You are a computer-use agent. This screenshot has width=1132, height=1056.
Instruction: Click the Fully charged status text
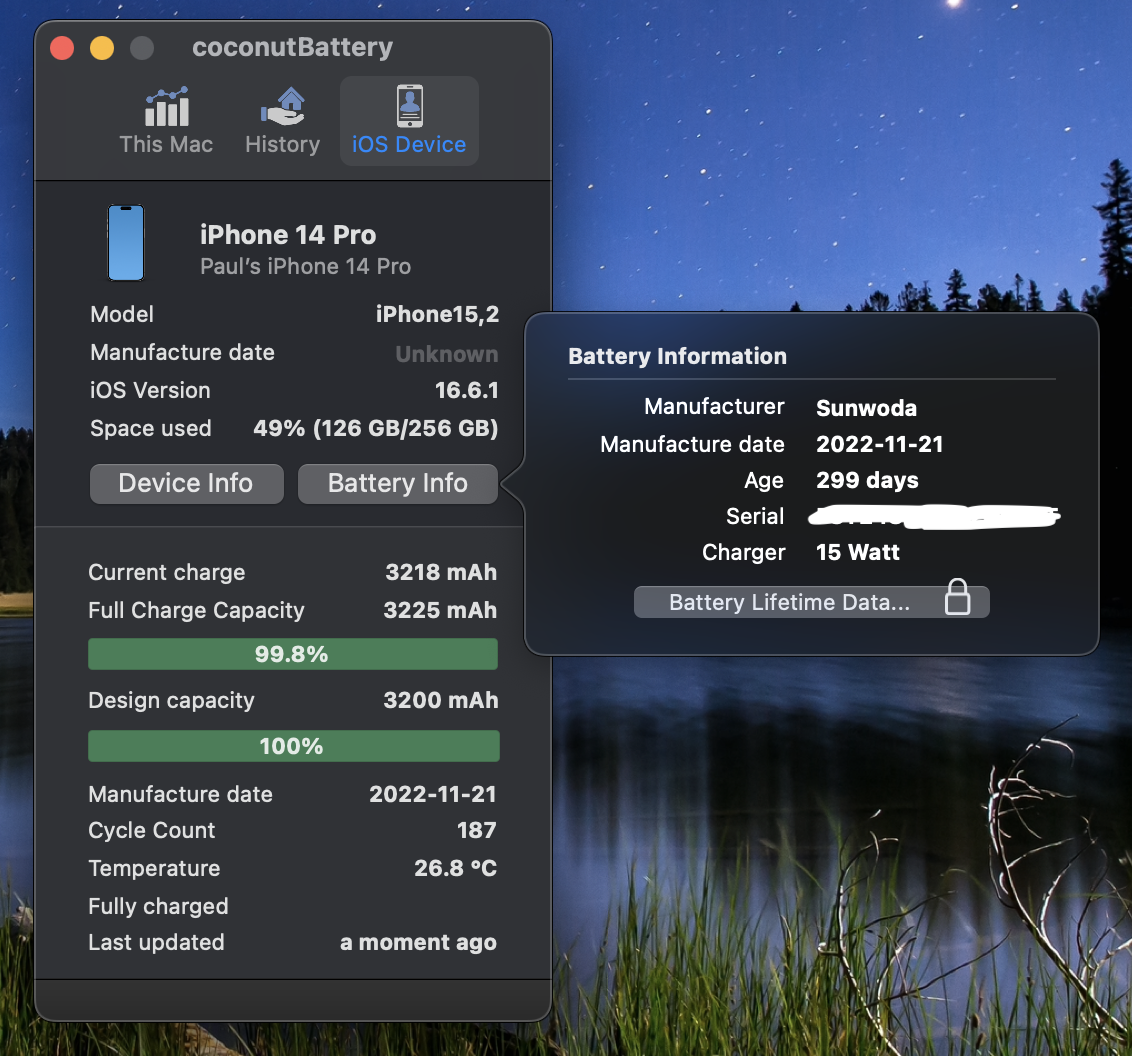[x=158, y=907]
